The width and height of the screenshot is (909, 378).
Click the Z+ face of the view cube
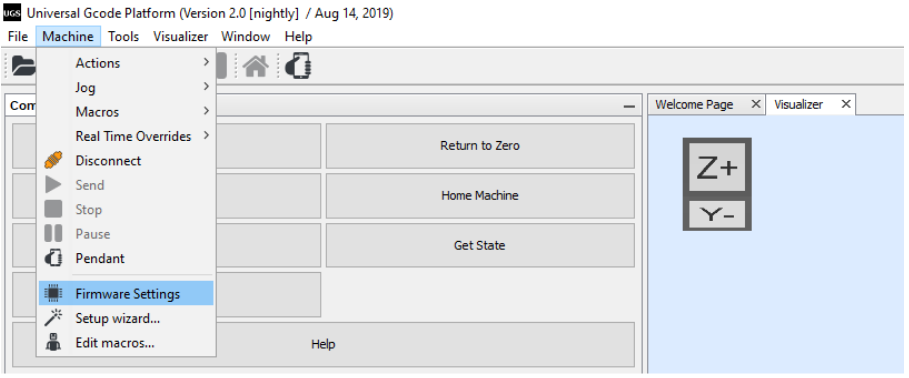point(717,169)
